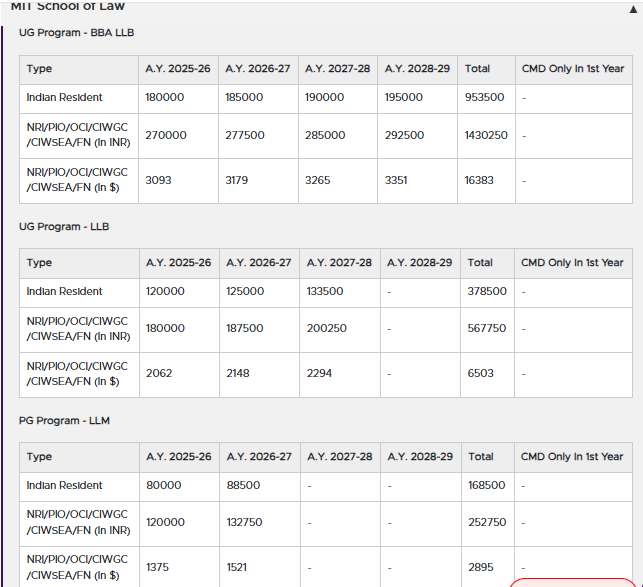Click the 2895 dollar total in LLM table

(x=481, y=567)
